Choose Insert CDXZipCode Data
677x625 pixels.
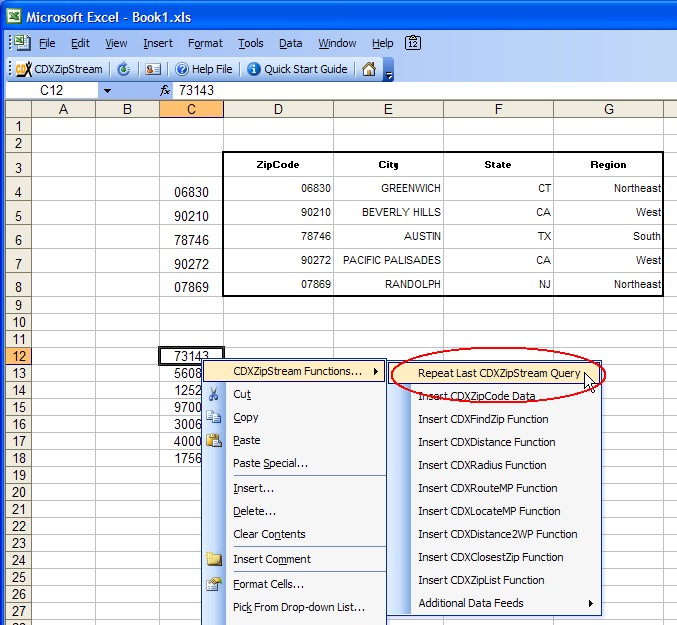494,396
